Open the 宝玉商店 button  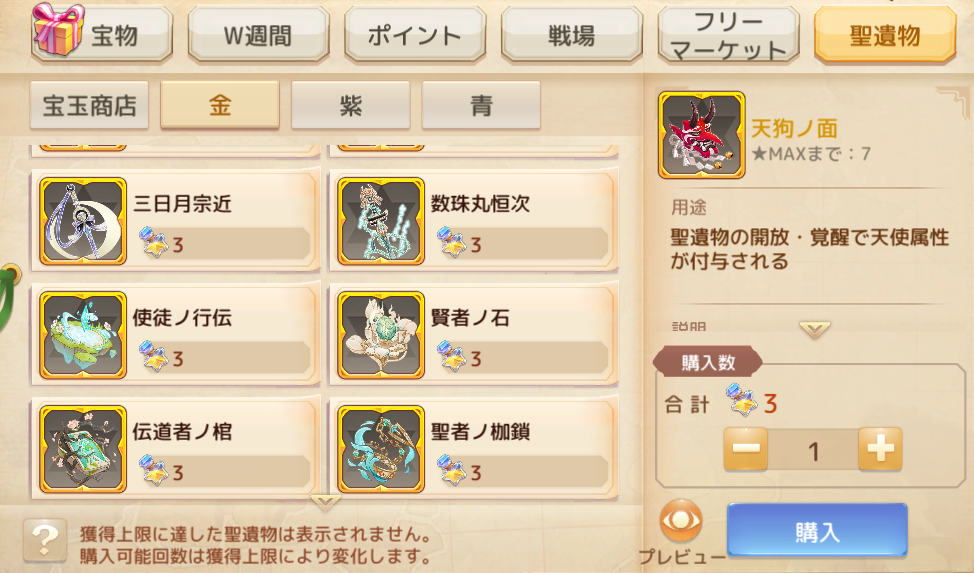click(89, 105)
